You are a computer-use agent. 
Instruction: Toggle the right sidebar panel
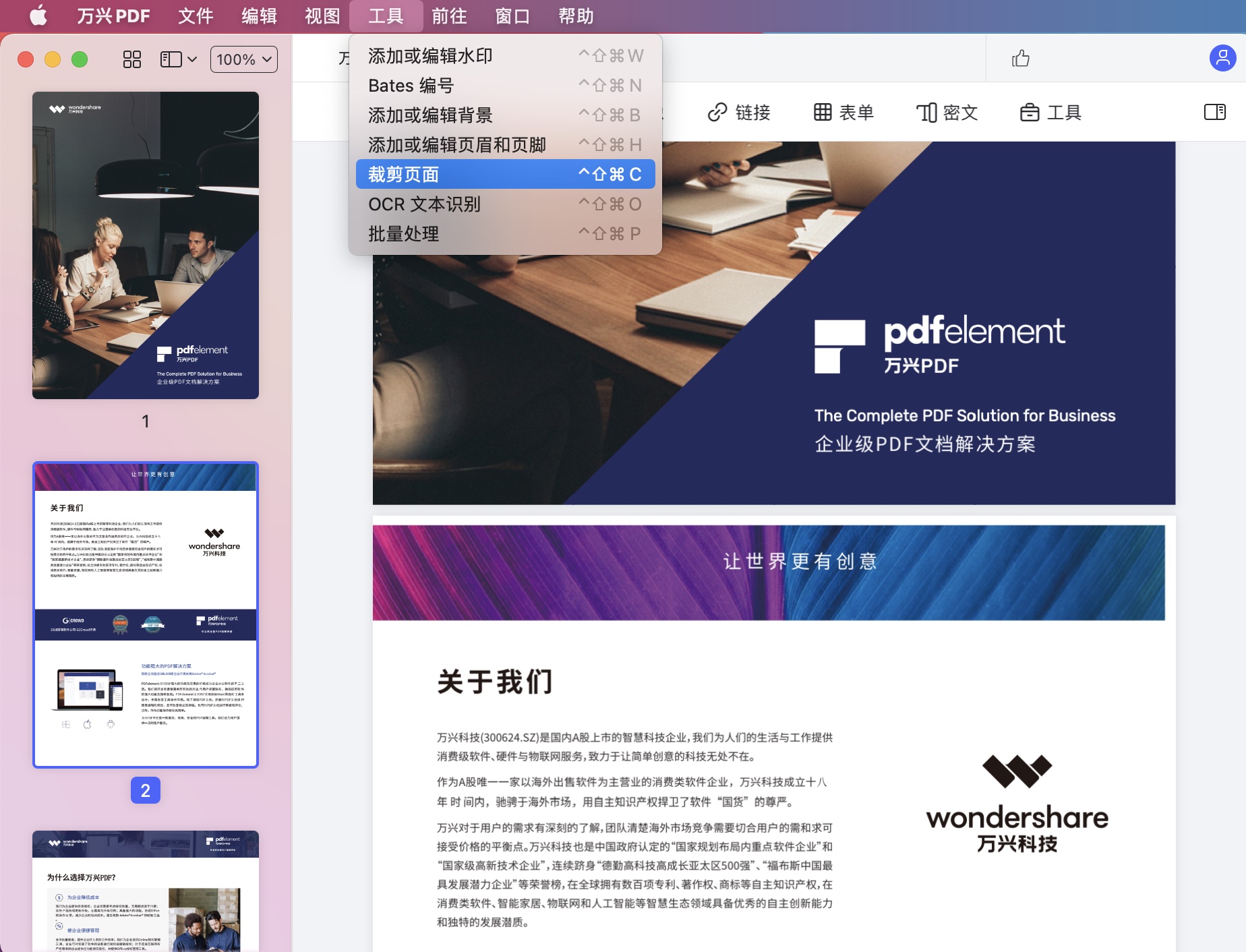(1214, 113)
